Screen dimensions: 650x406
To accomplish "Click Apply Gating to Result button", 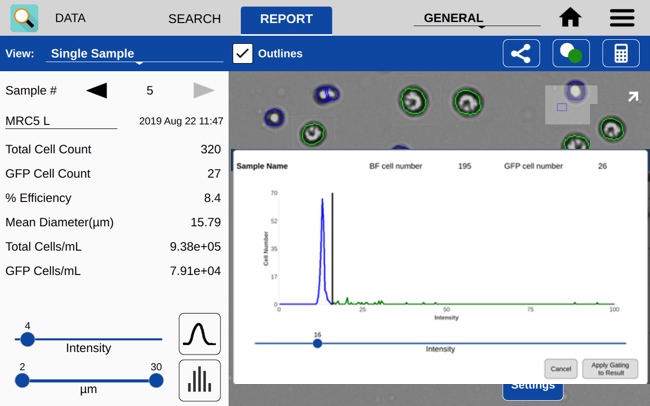I will [609, 368].
